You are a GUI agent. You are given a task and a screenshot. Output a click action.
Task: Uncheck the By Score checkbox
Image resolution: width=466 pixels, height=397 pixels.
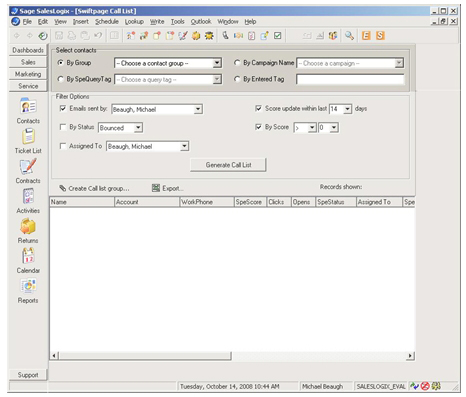(x=258, y=127)
